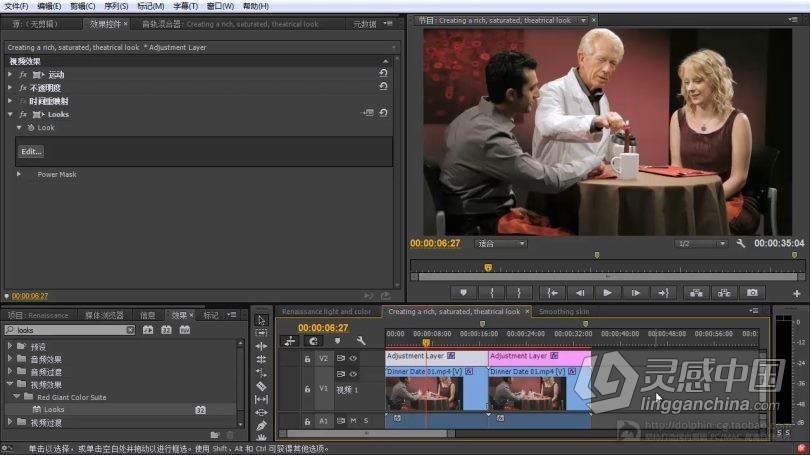810x455 pixels.
Task: Select the Razor tool
Action: coord(261,386)
